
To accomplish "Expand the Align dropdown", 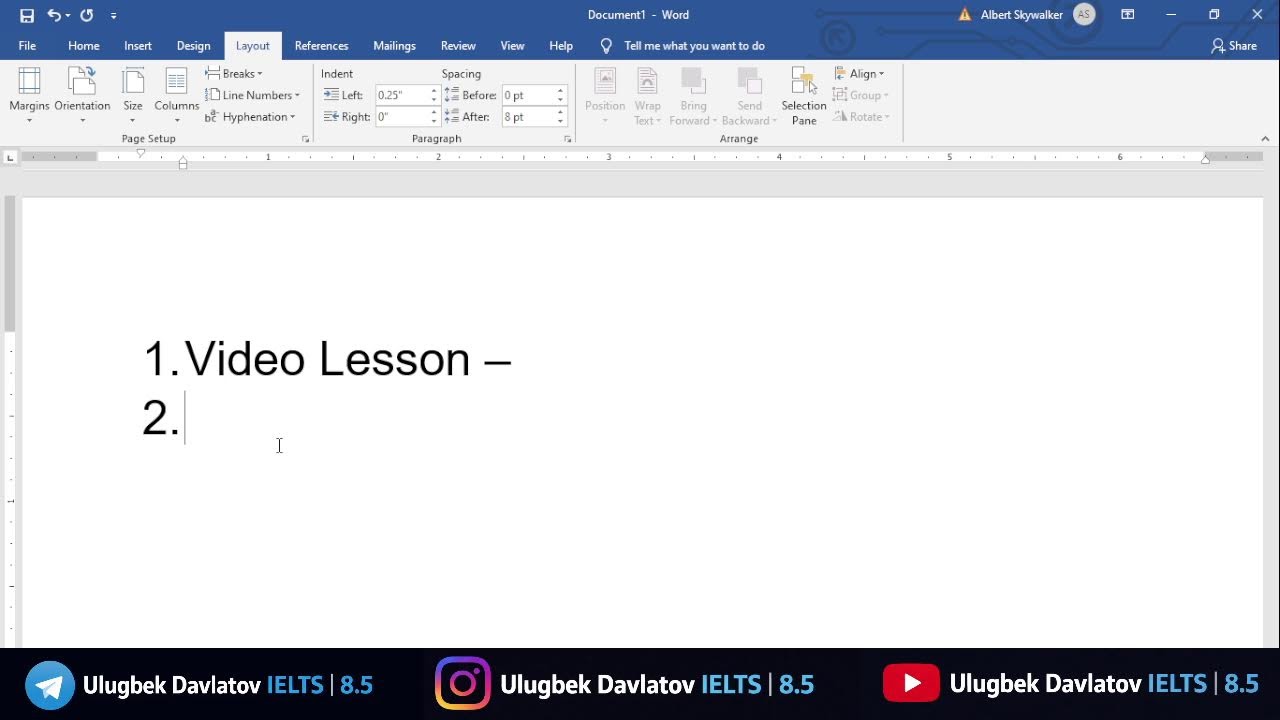I will click(859, 73).
